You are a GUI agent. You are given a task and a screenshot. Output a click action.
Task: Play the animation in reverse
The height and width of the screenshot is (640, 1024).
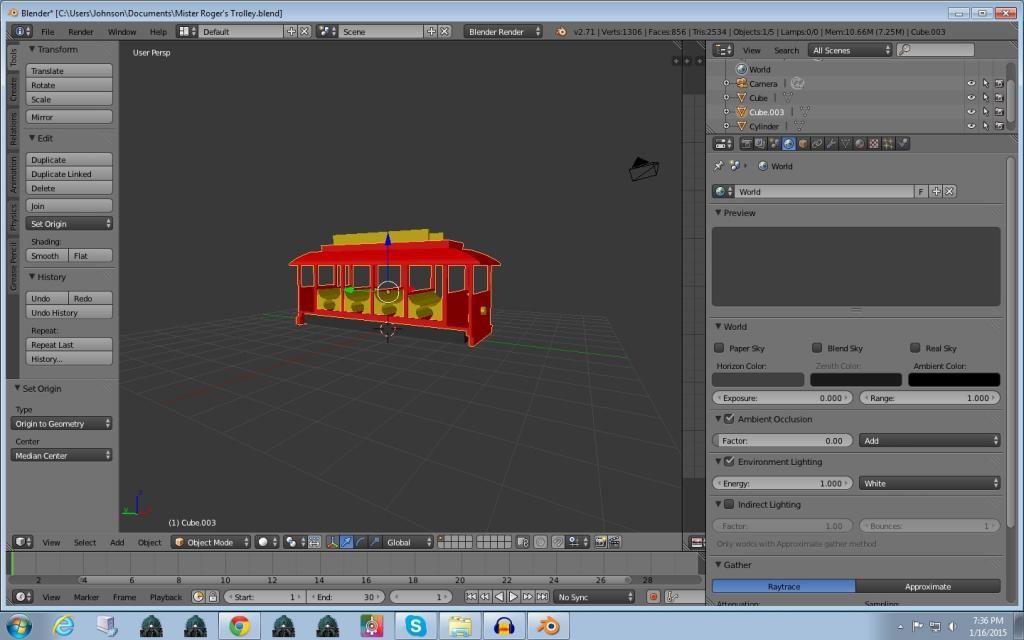[500, 597]
